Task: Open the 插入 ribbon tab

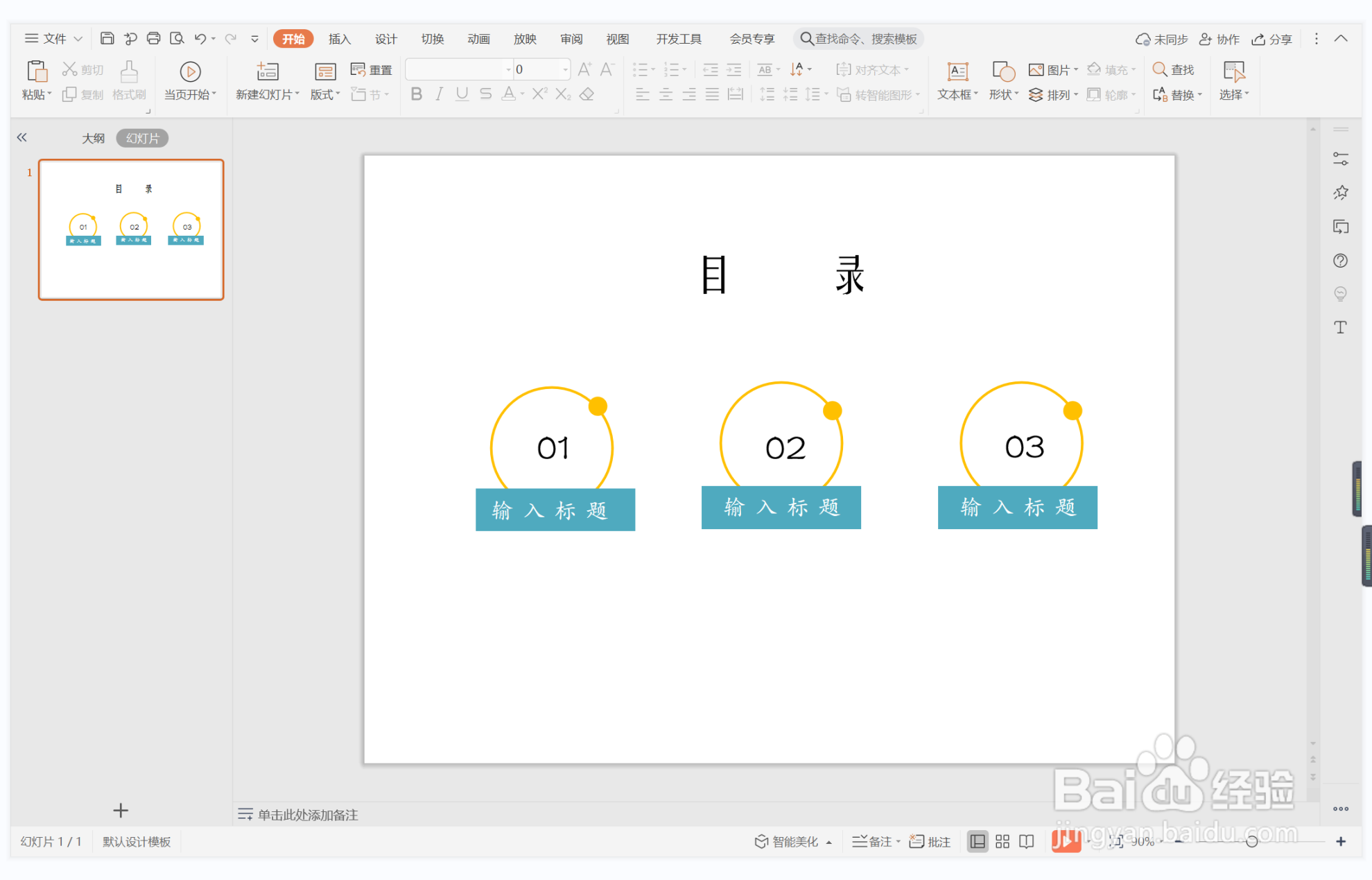Action: (339, 39)
